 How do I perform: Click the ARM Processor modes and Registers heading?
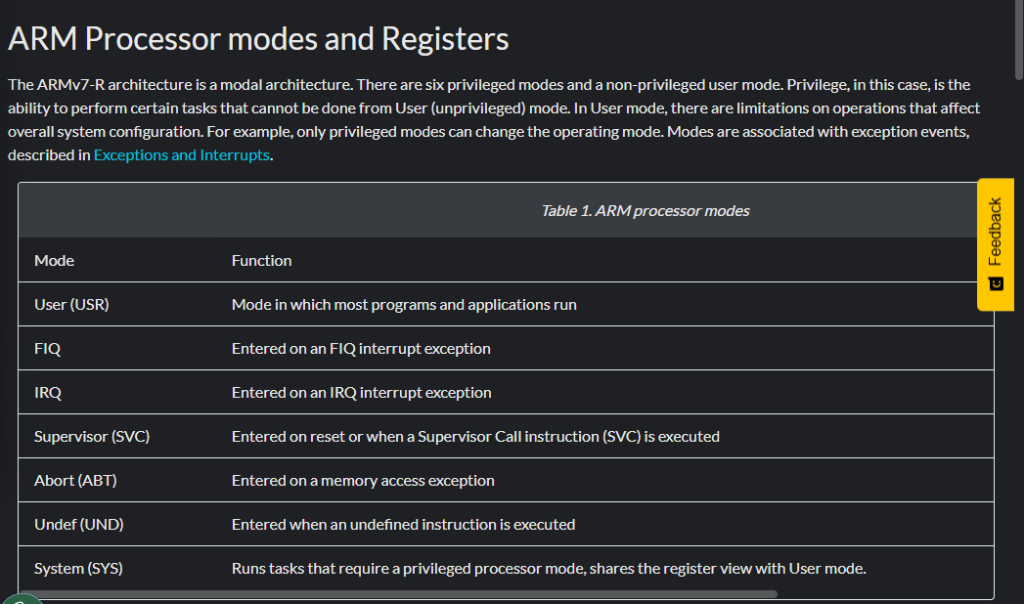258,39
